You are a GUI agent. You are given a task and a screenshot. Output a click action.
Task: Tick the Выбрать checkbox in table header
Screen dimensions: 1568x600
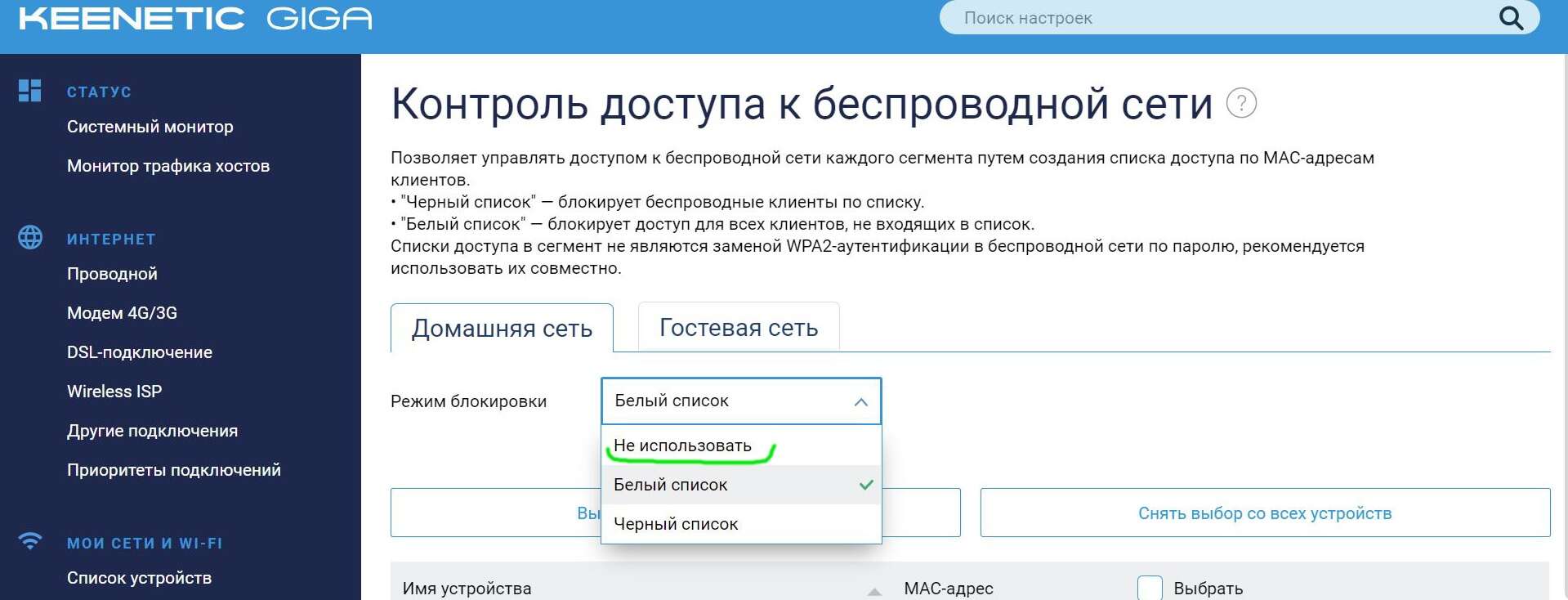pyautogui.click(x=1150, y=588)
